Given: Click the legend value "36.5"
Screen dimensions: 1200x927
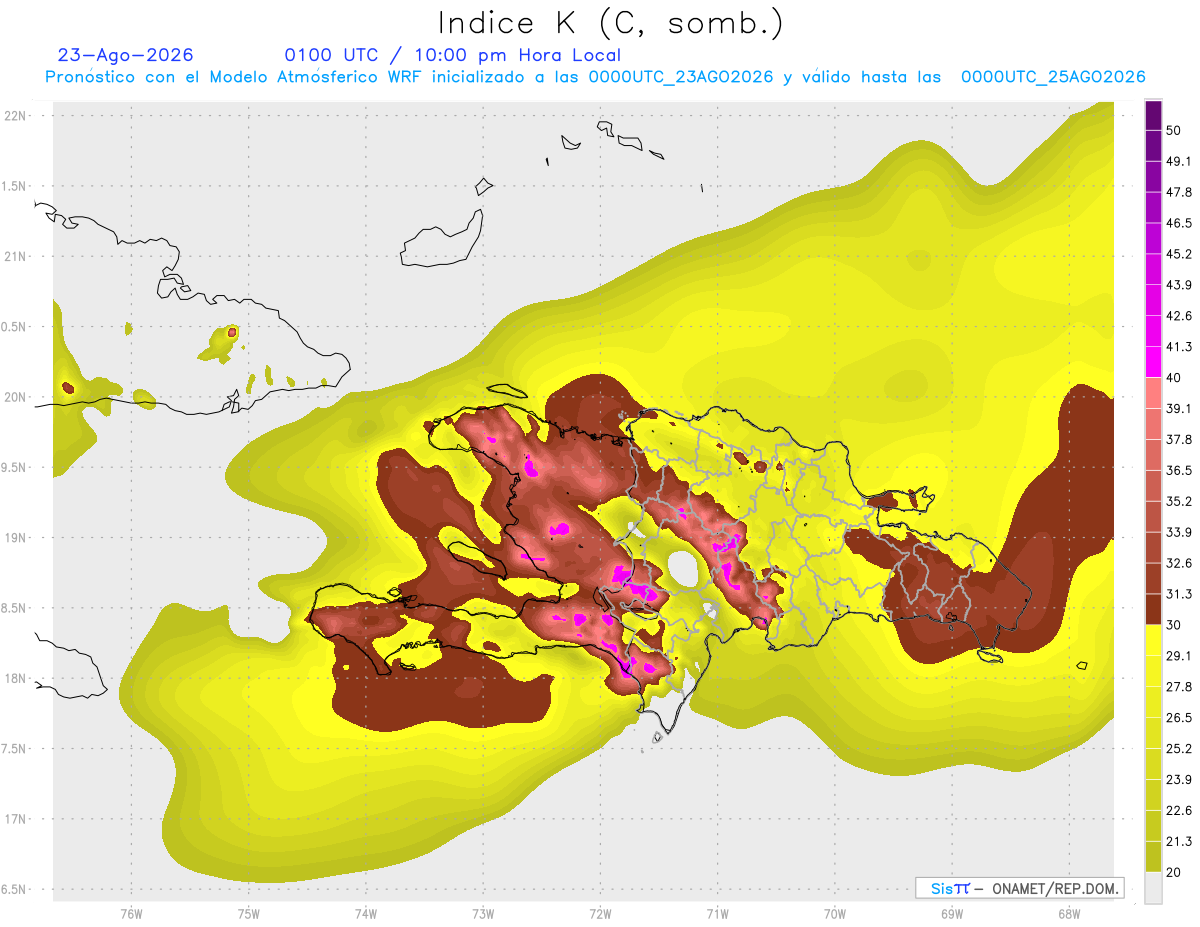Looking at the screenshot, I should 1178,470.
